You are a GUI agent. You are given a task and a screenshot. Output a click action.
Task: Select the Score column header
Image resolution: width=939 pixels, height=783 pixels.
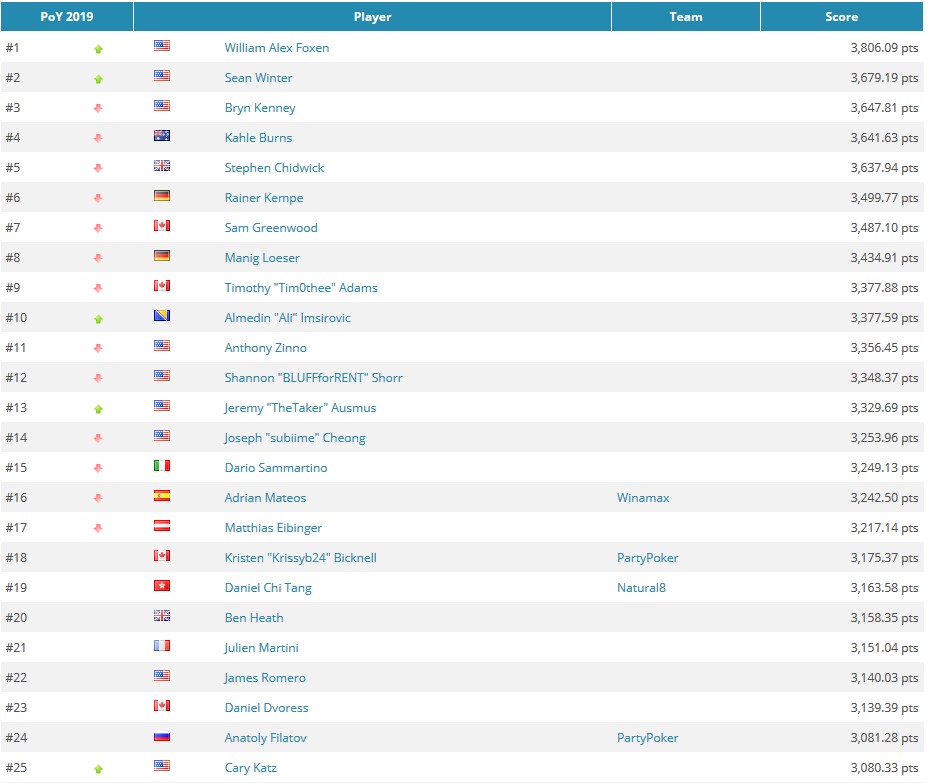click(x=841, y=17)
